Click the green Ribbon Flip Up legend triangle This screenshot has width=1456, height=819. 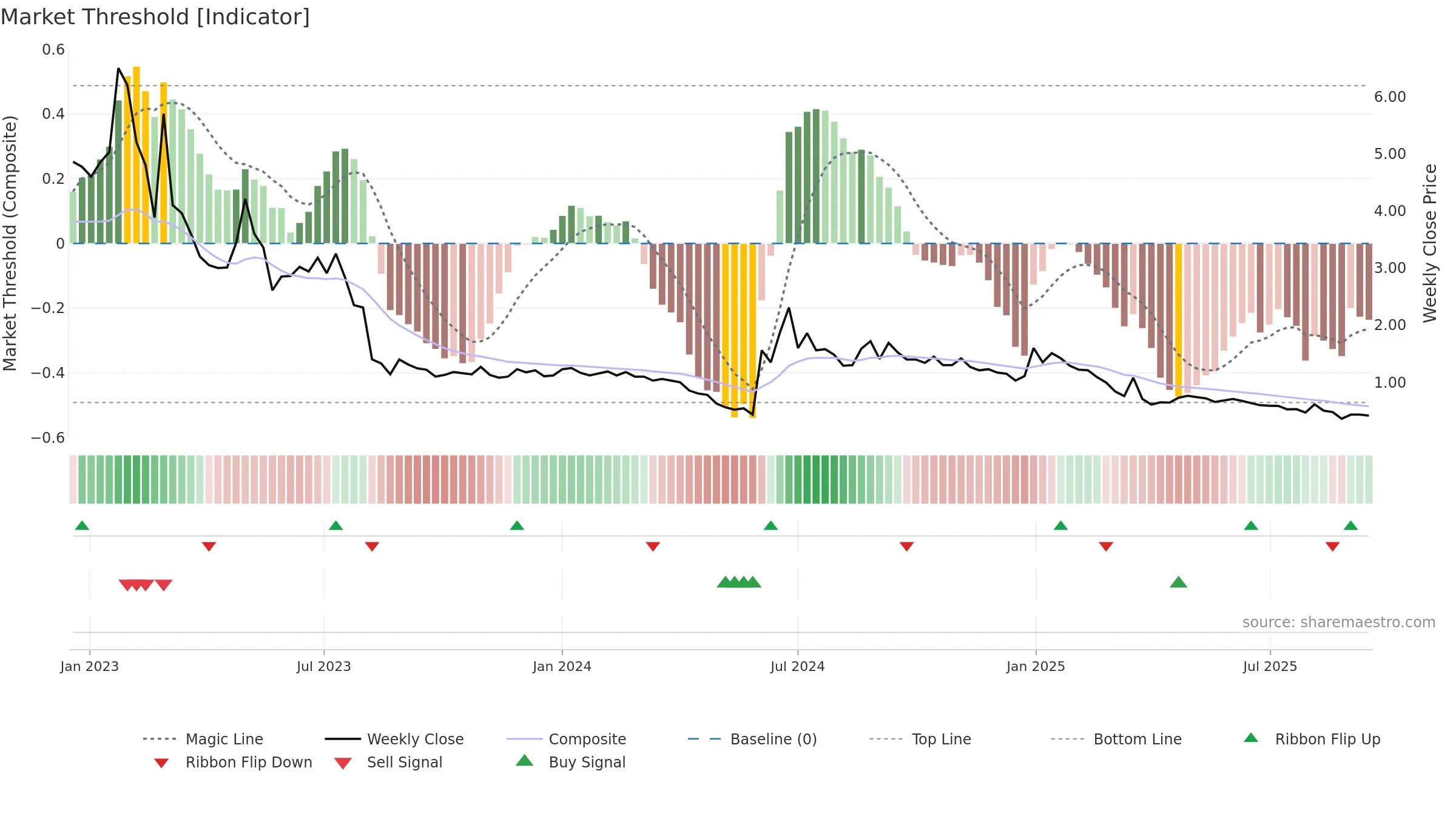coord(1251,738)
